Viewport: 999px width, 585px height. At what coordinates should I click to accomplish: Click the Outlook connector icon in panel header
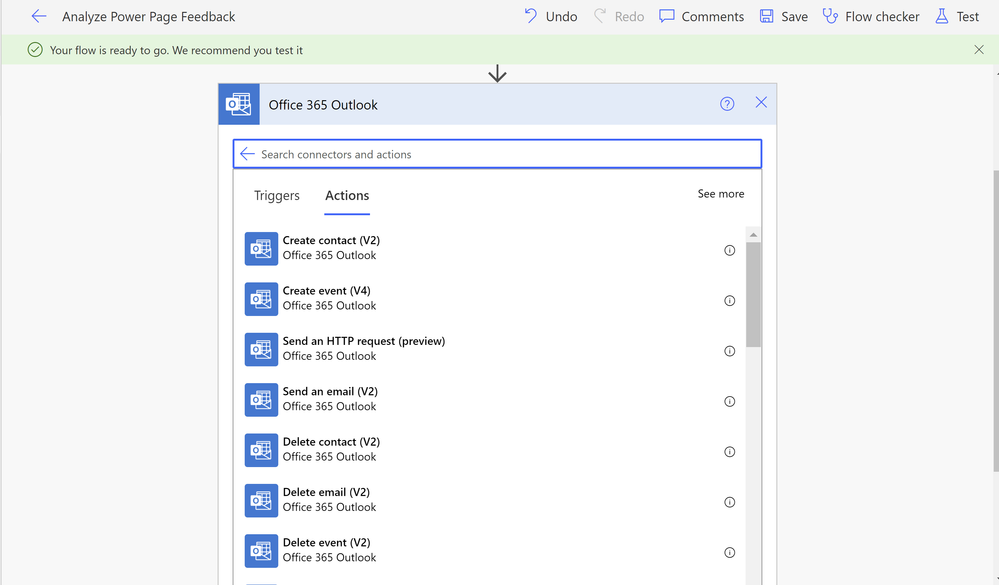(x=239, y=104)
